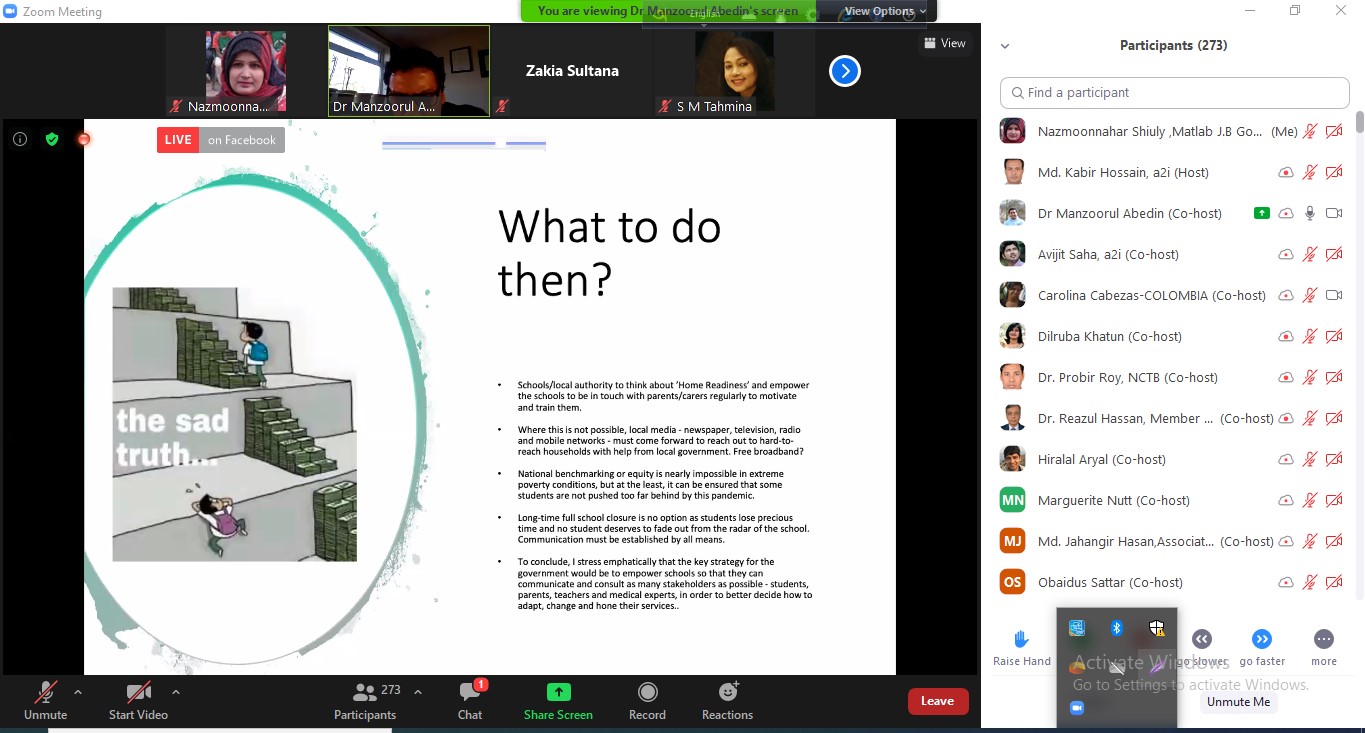Open audio options arrow beside Unmute
Image resolution: width=1365 pixels, height=733 pixels.
pos(78,691)
